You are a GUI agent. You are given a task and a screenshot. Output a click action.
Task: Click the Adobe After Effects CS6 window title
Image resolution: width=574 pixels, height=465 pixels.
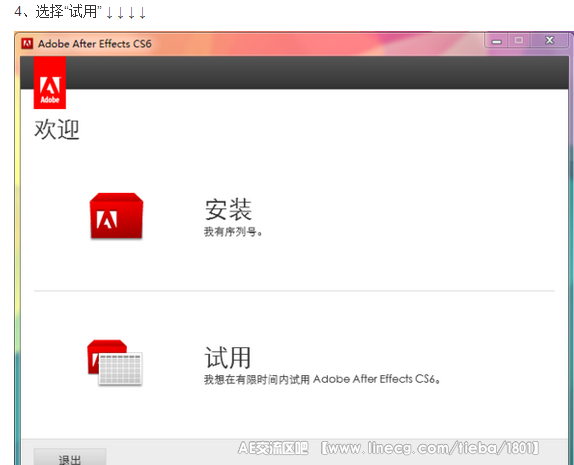(94, 44)
